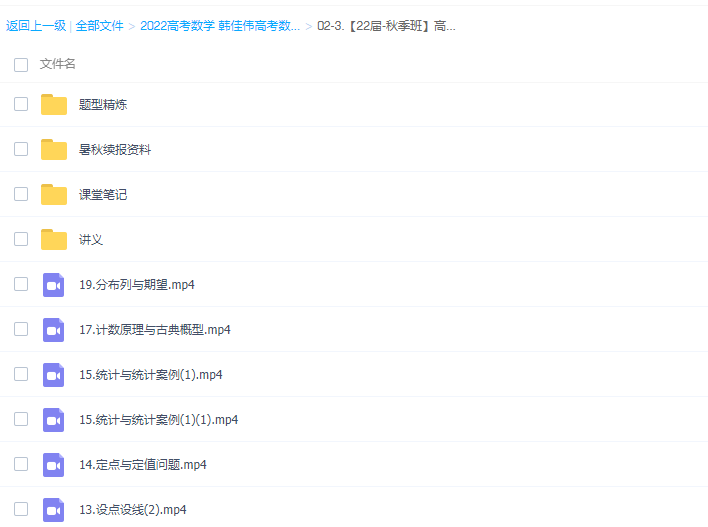Open the 讲义 folder by its name
This screenshot has width=708, height=527.
[x=91, y=240]
